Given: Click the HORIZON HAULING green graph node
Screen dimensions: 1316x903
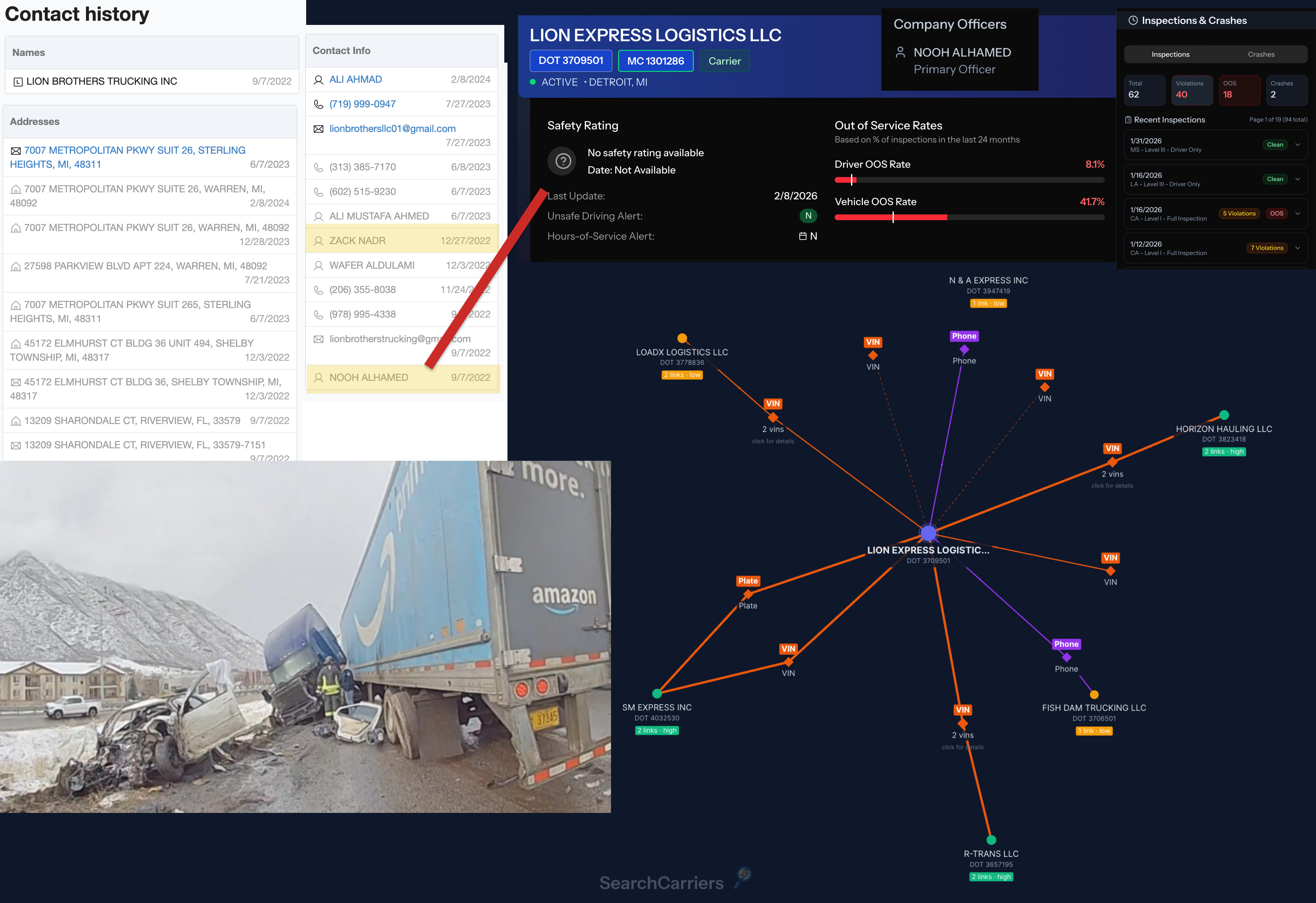Looking at the screenshot, I should point(1224,415).
